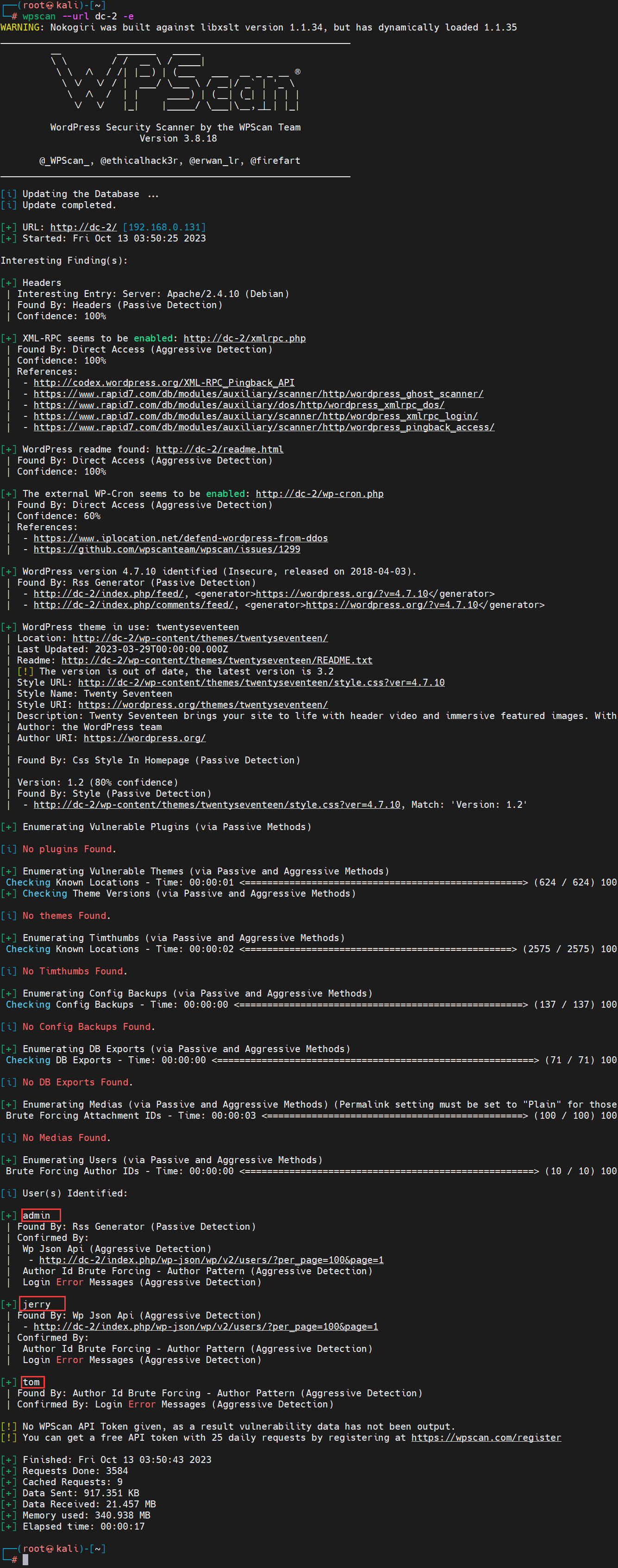This screenshot has height=1568, width=618.
Task: Click the Timthumbs progress bar (2575 / 2575)
Action: (x=378, y=949)
